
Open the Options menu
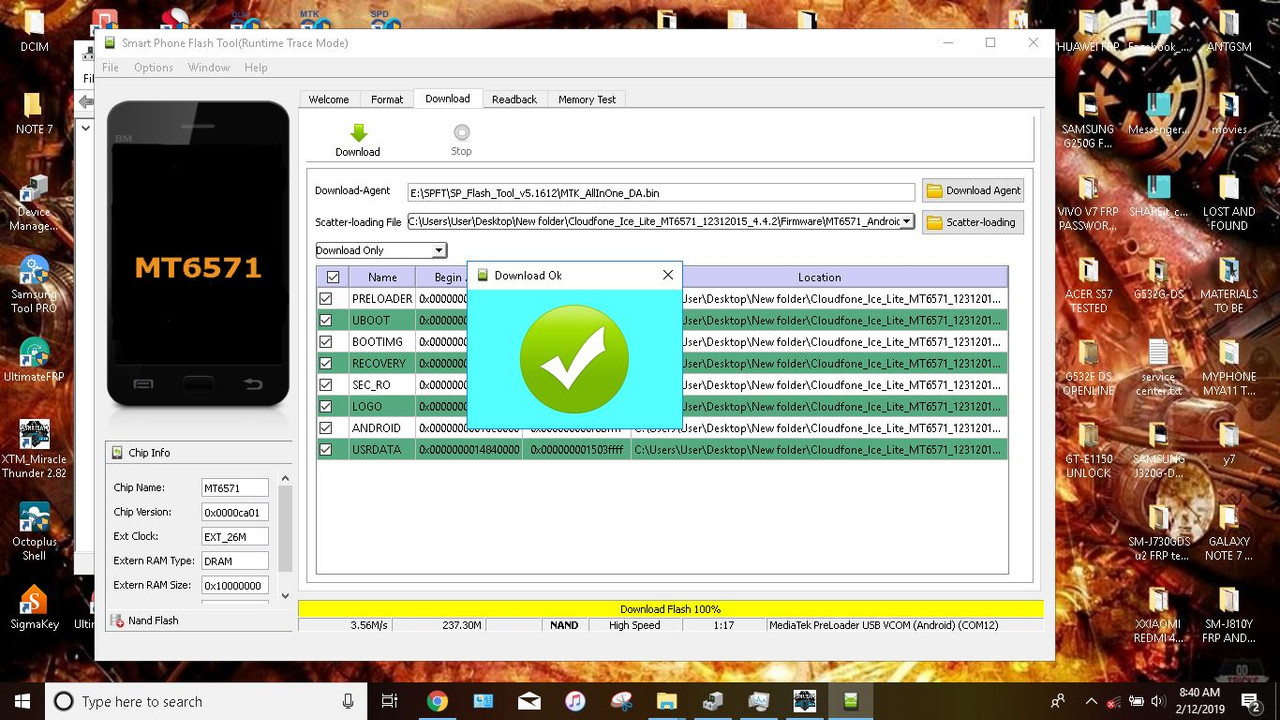[x=153, y=67]
